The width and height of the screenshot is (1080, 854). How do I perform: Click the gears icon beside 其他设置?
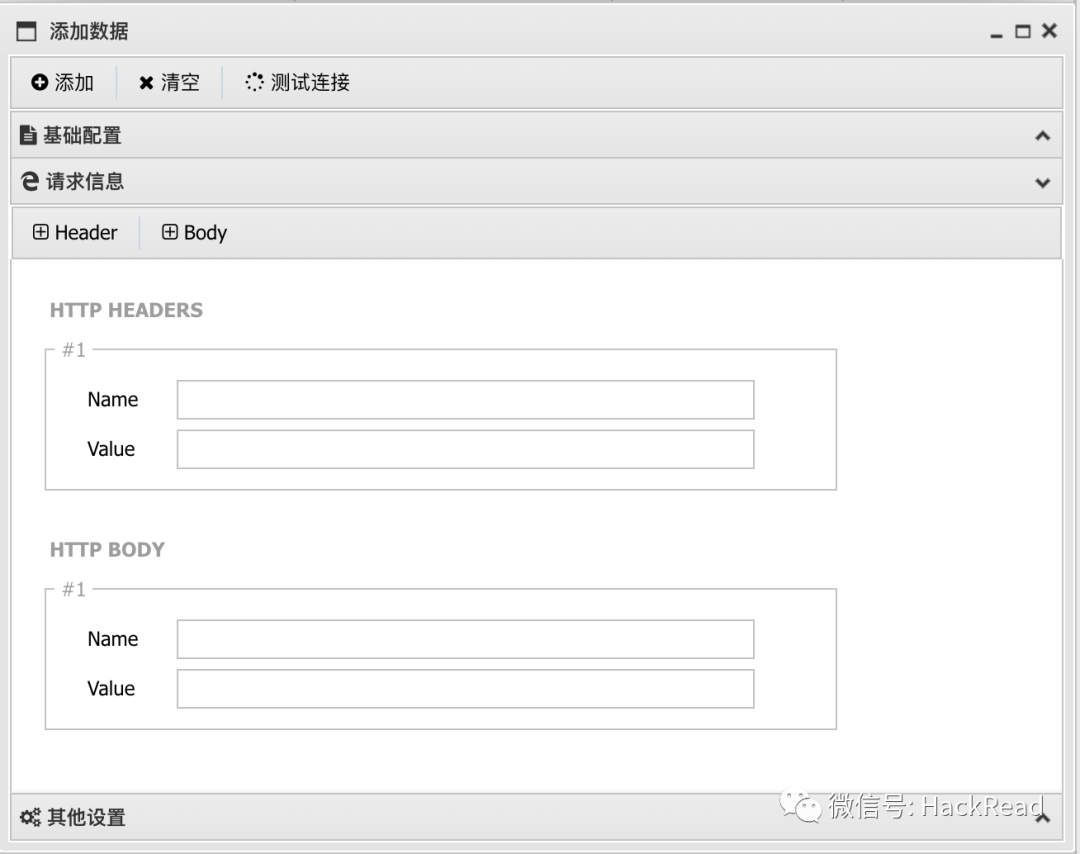[30, 817]
